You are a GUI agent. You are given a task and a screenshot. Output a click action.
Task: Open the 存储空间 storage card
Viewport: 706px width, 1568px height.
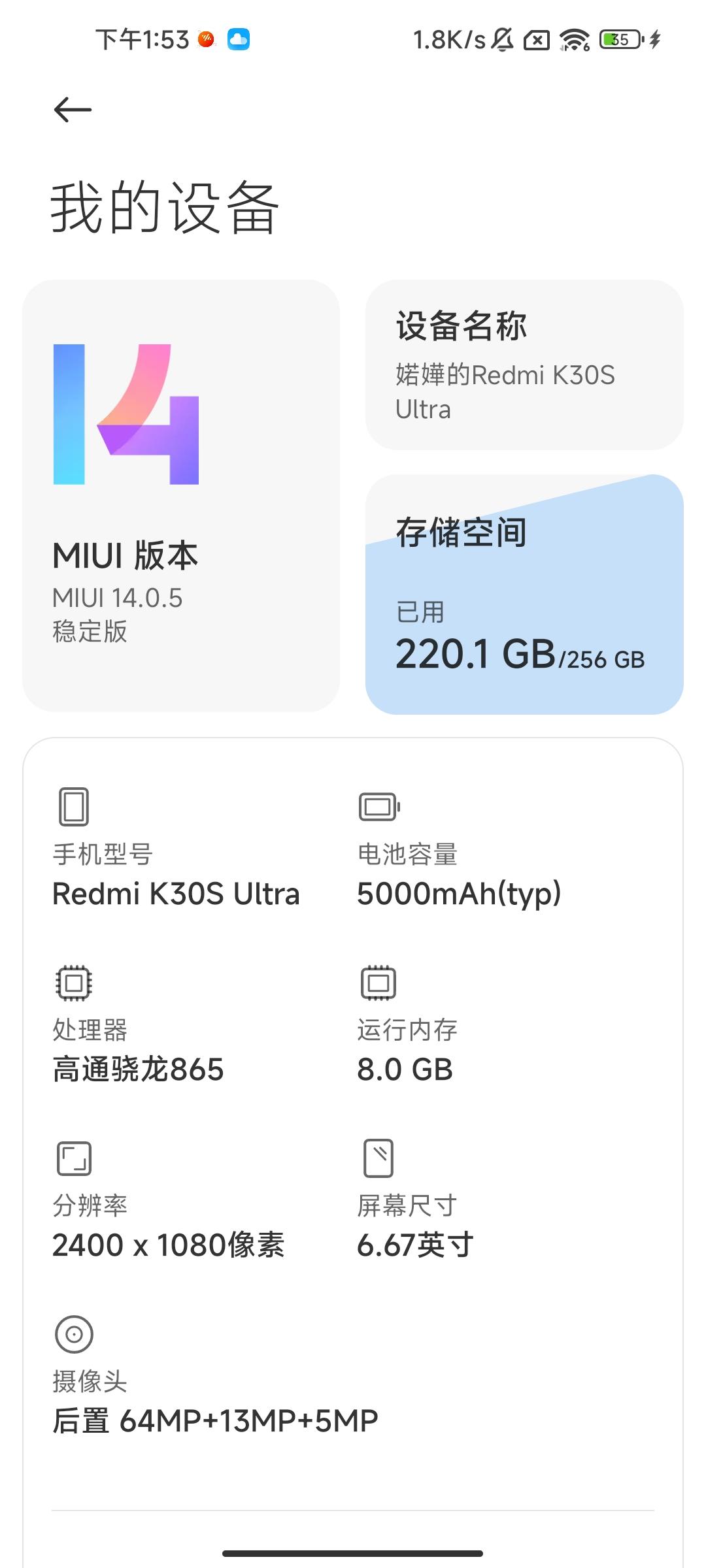point(524,595)
